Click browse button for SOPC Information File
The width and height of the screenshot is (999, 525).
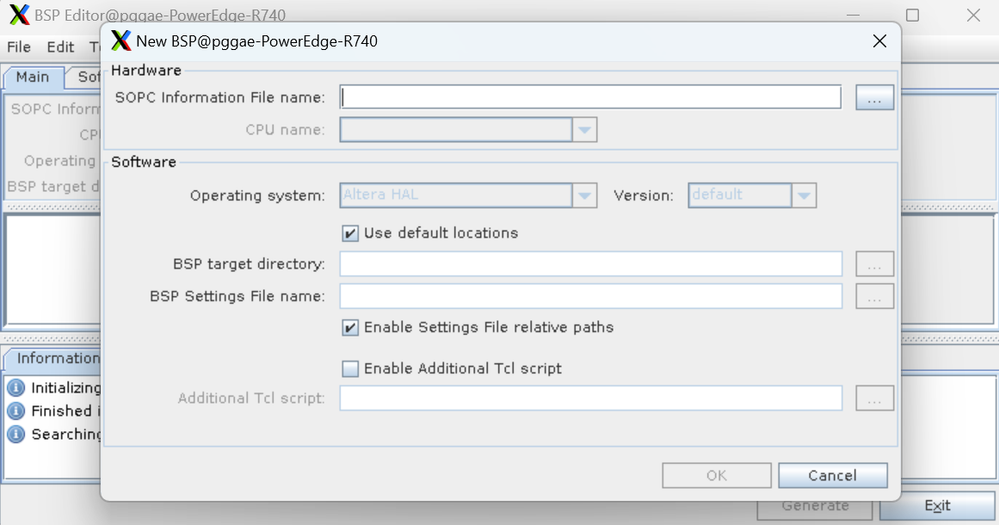click(x=874, y=97)
